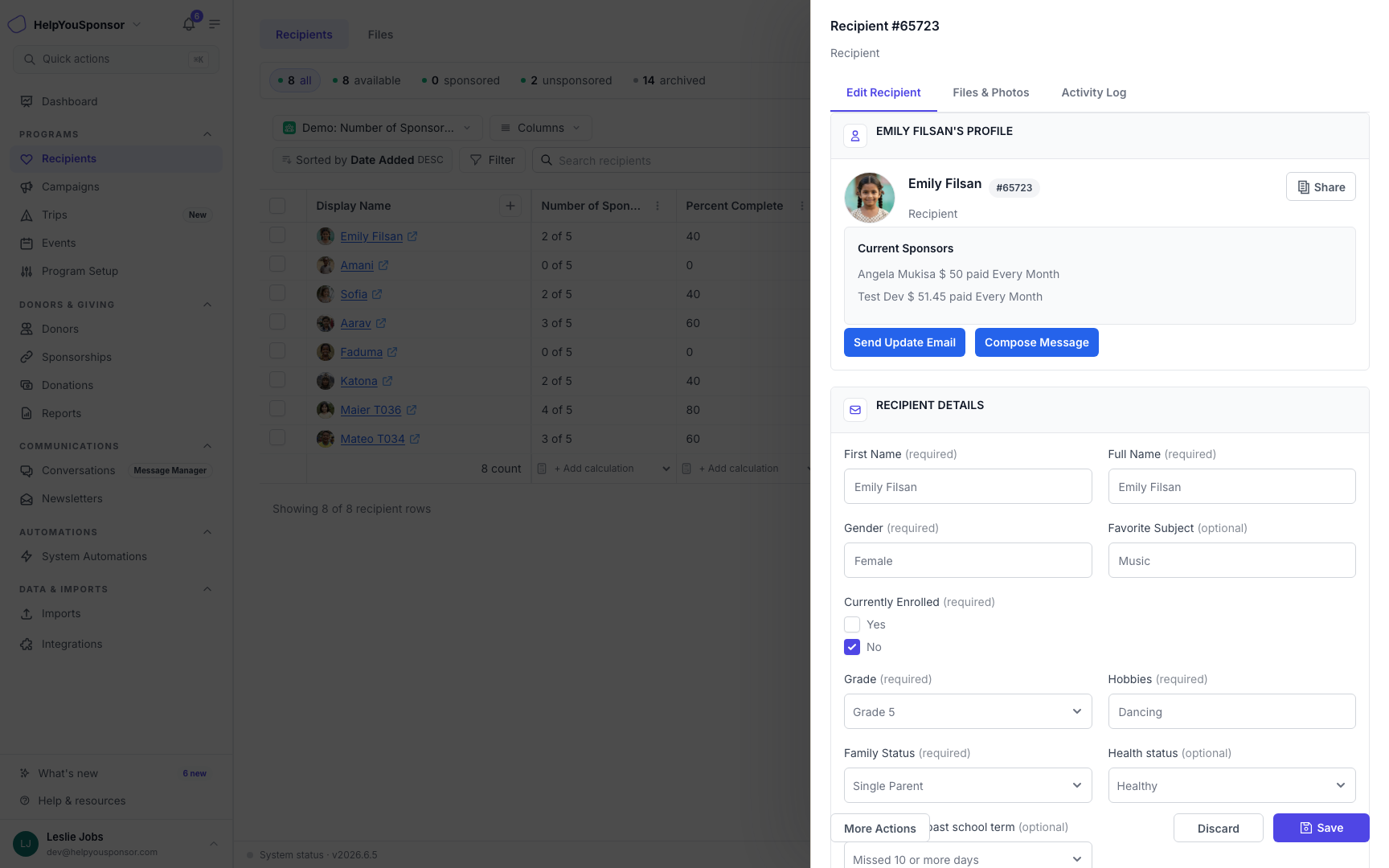Screen dimensions: 1389x868
Task: Open Emily Filsan external link icon
Action: pyautogui.click(x=412, y=236)
